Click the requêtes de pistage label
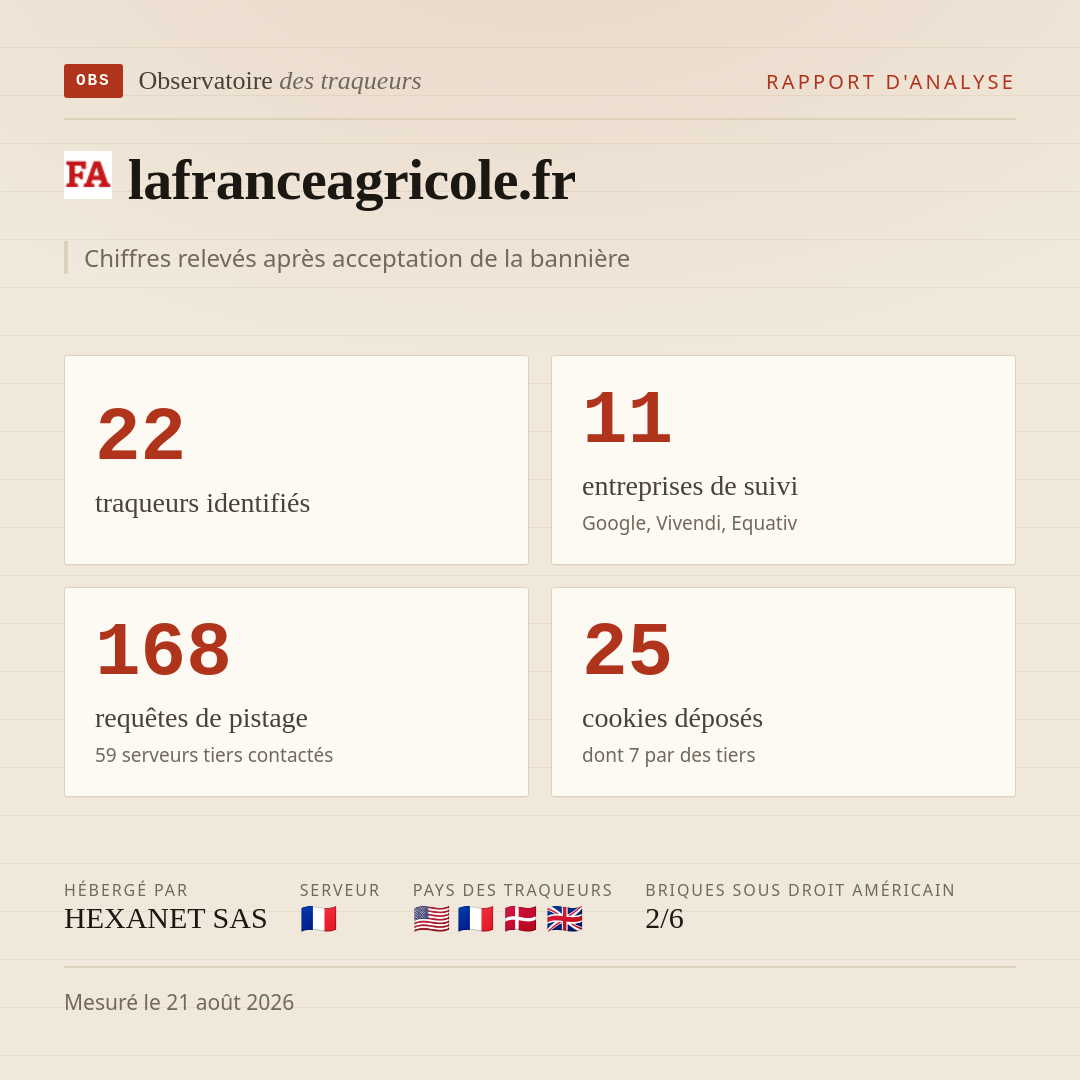The image size is (1080, 1080). (201, 718)
